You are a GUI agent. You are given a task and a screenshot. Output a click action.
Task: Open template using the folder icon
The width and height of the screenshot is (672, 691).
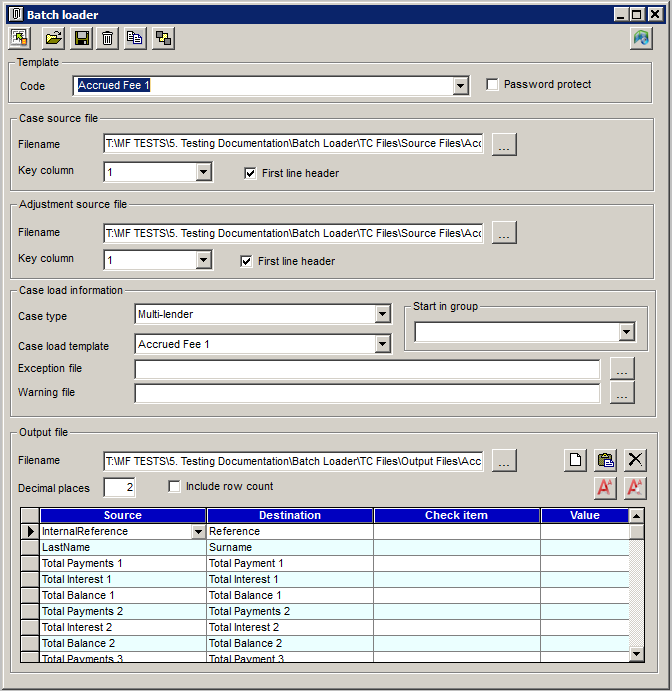click(x=53, y=38)
